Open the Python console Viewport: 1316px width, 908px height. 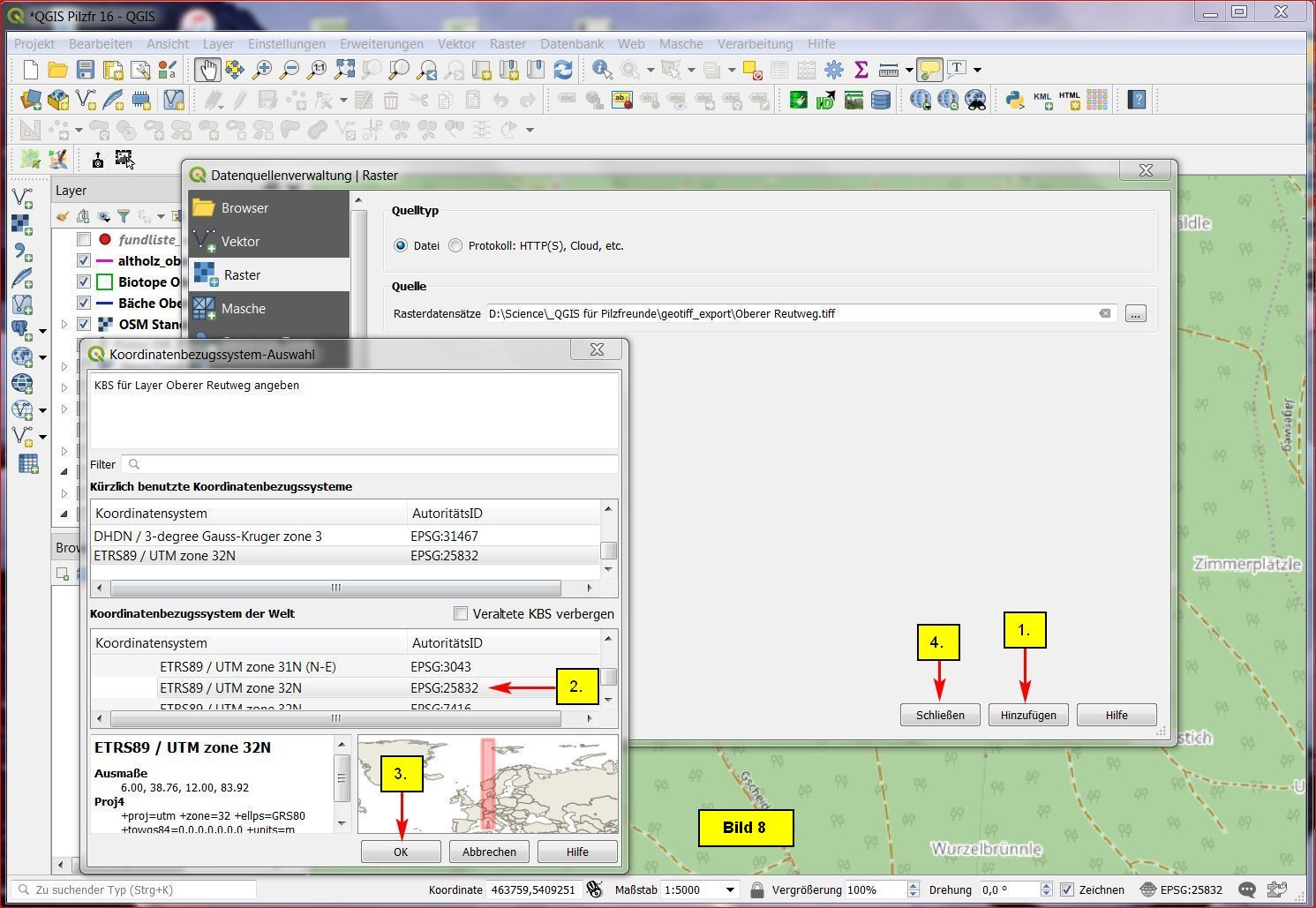tap(1015, 100)
